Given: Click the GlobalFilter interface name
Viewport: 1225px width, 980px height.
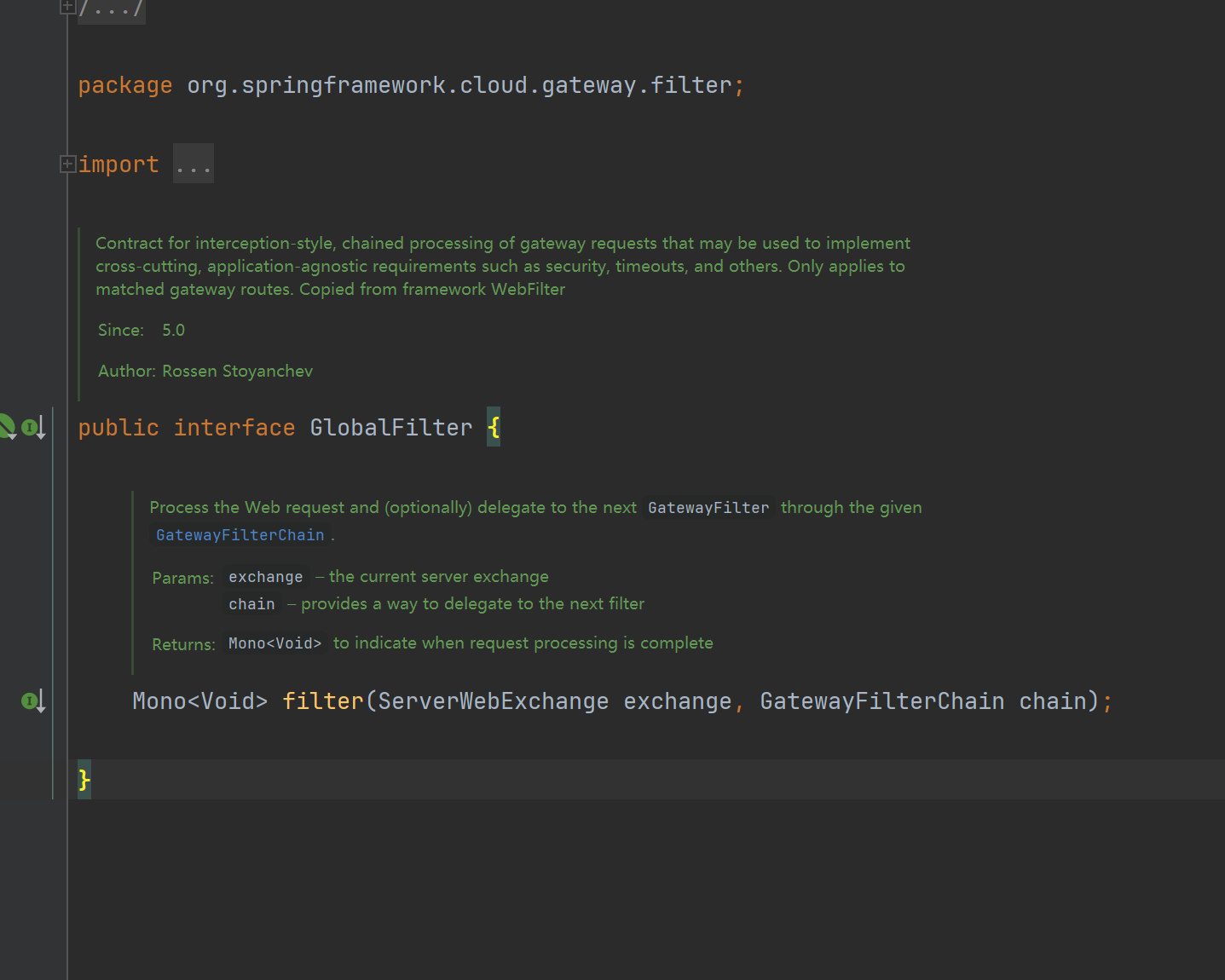Looking at the screenshot, I should (x=391, y=428).
